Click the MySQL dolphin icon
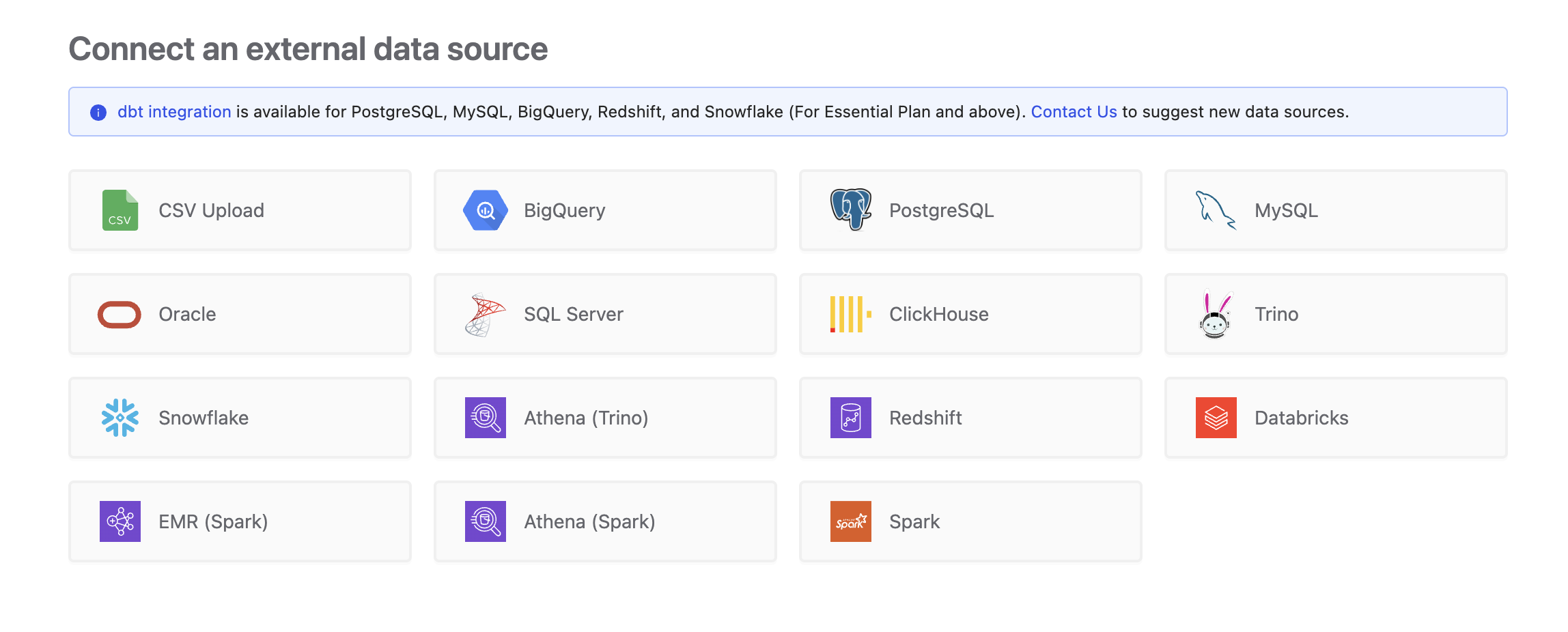This screenshot has width=1568, height=632. [1216, 210]
